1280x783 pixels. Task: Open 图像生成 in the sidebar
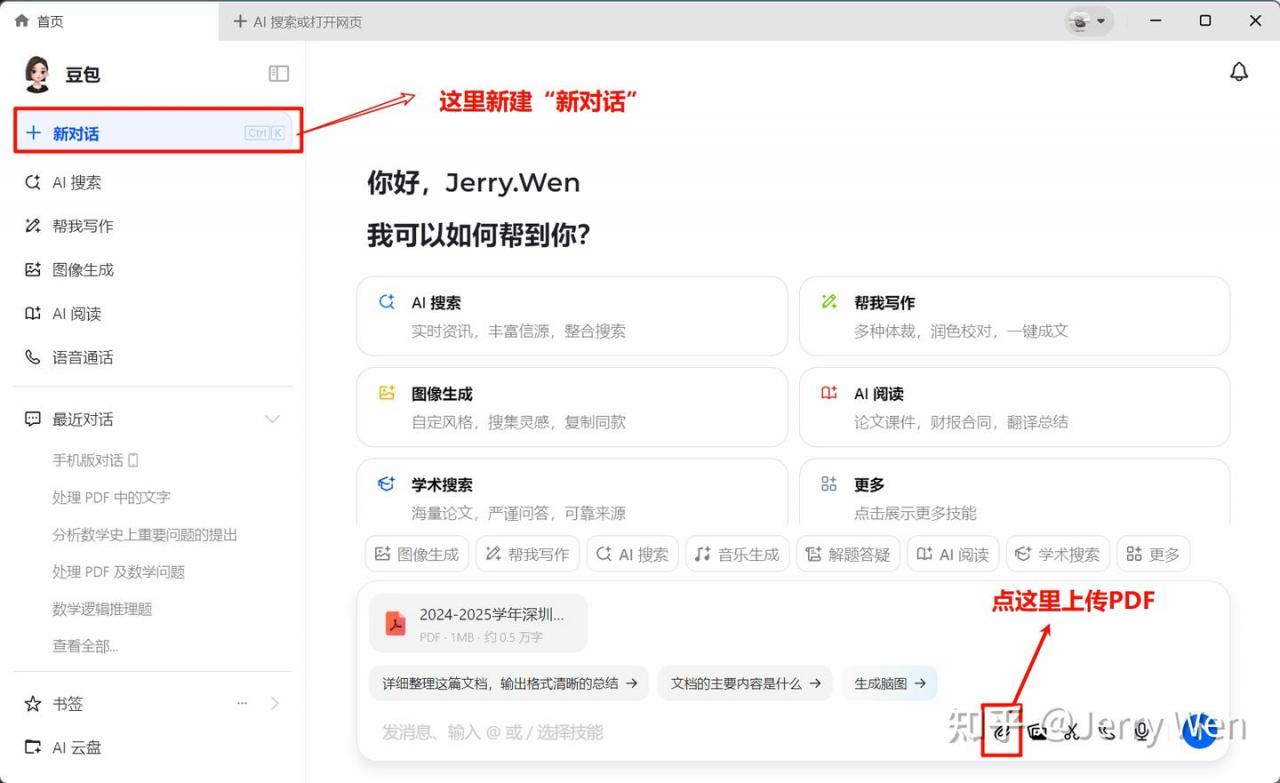point(153,270)
